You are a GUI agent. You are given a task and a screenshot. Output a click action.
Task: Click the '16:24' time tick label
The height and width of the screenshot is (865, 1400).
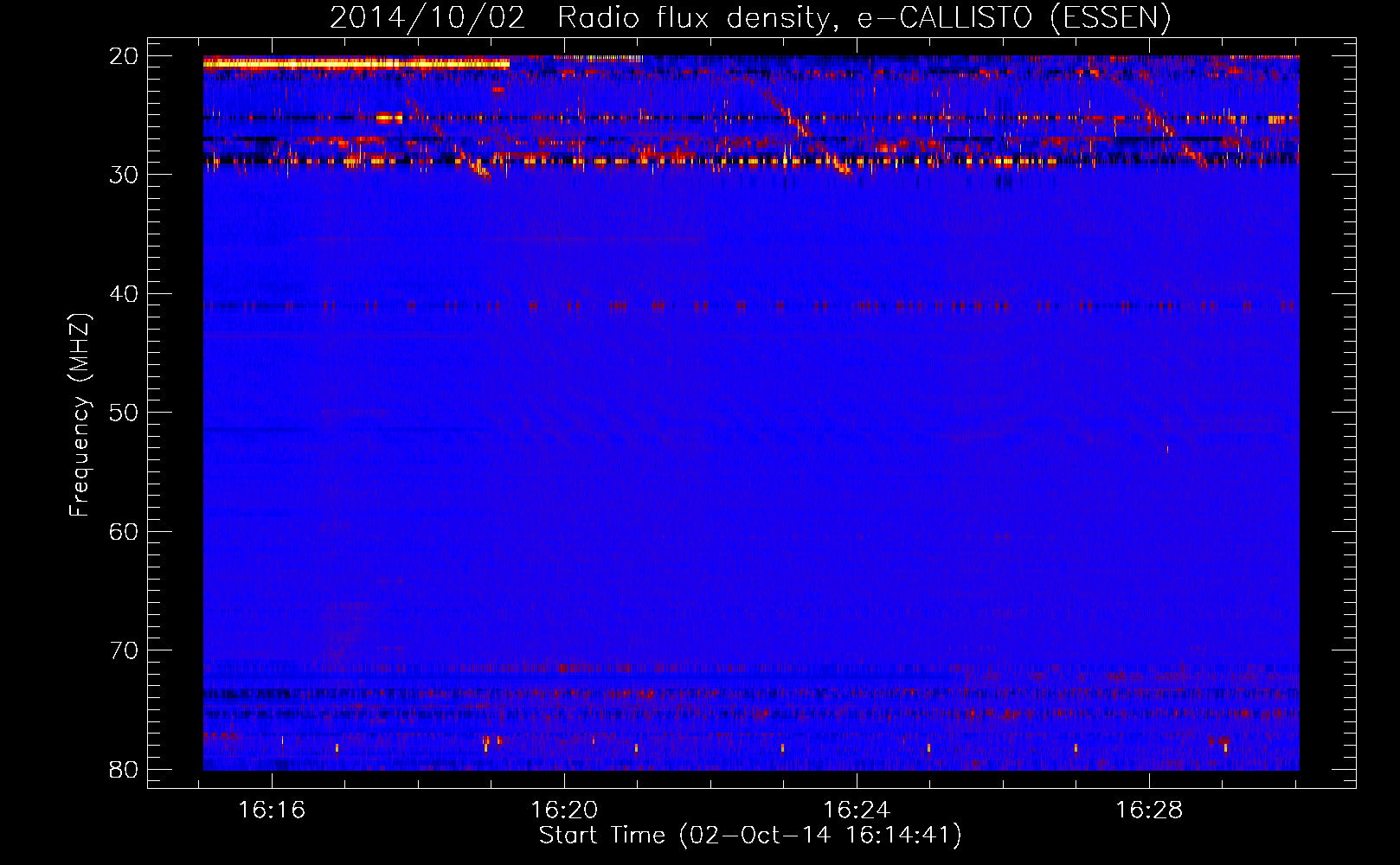tap(857, 811)
